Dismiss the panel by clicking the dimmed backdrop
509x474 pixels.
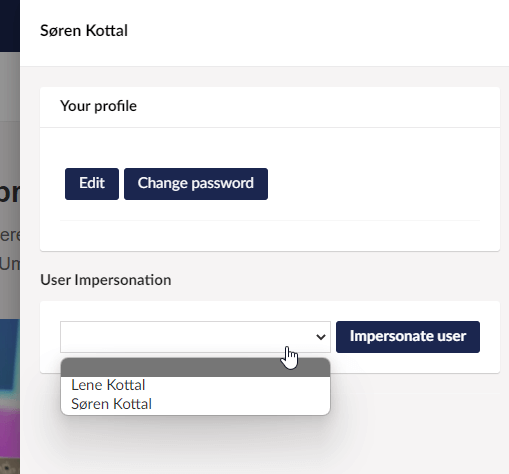[x=10, y=87]
